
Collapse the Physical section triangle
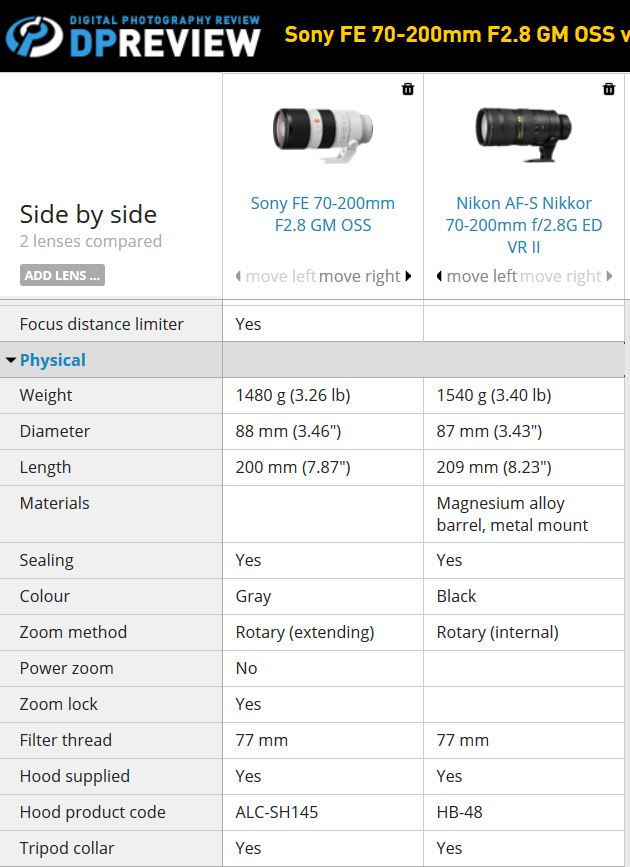click(11, 360)
